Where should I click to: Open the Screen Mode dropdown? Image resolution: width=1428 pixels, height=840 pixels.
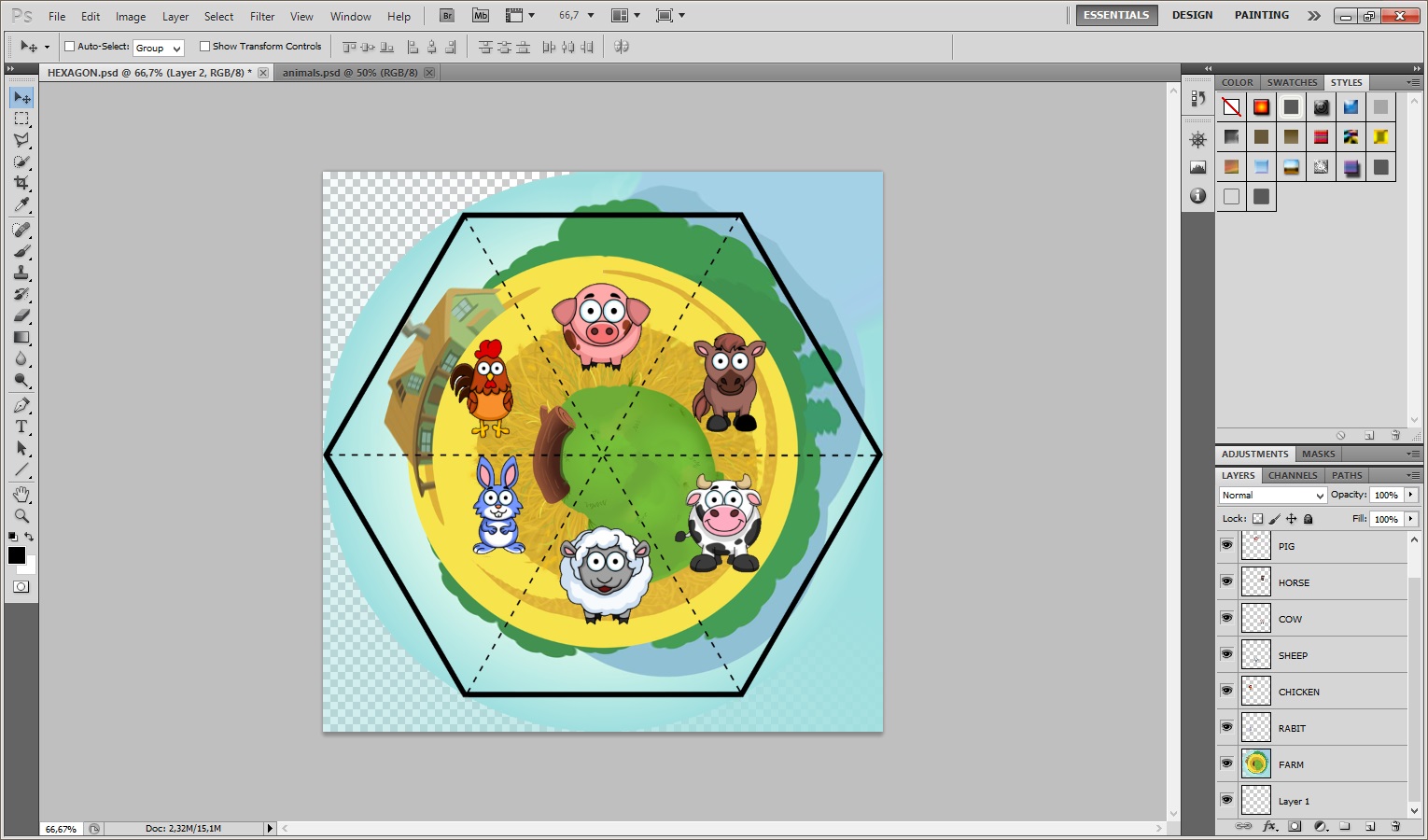click(x=670, y=16)
